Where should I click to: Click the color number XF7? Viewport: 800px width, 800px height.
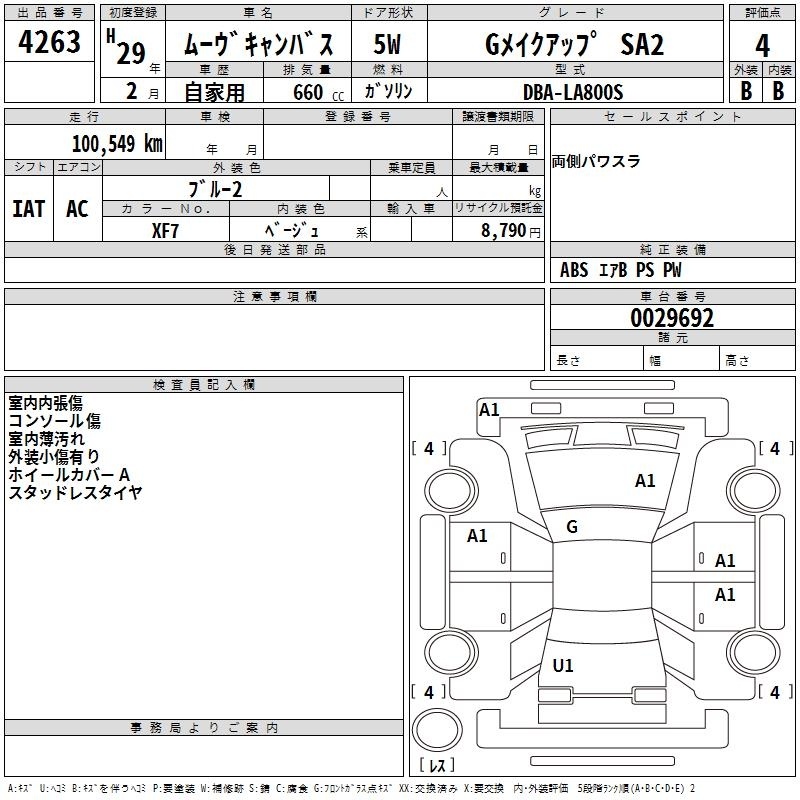(165, 231)
